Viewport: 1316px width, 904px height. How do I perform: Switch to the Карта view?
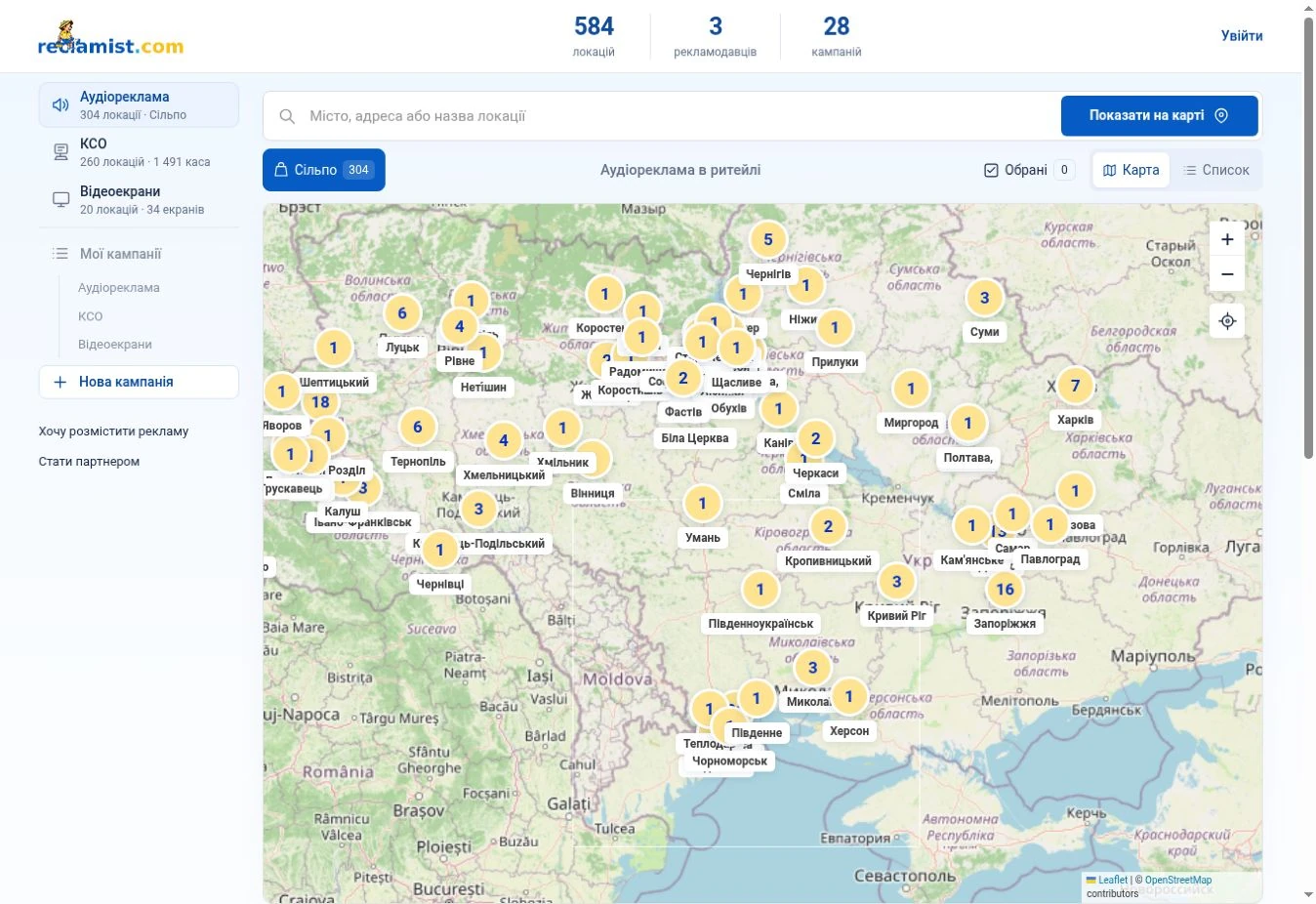click(x=1131, y=170)
